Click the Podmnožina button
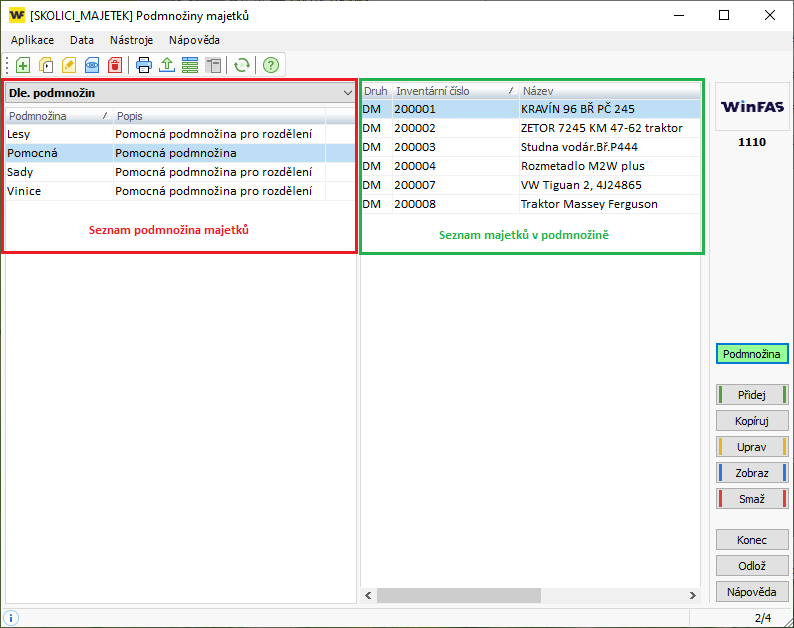794x628 pixels. click(752, 354)
